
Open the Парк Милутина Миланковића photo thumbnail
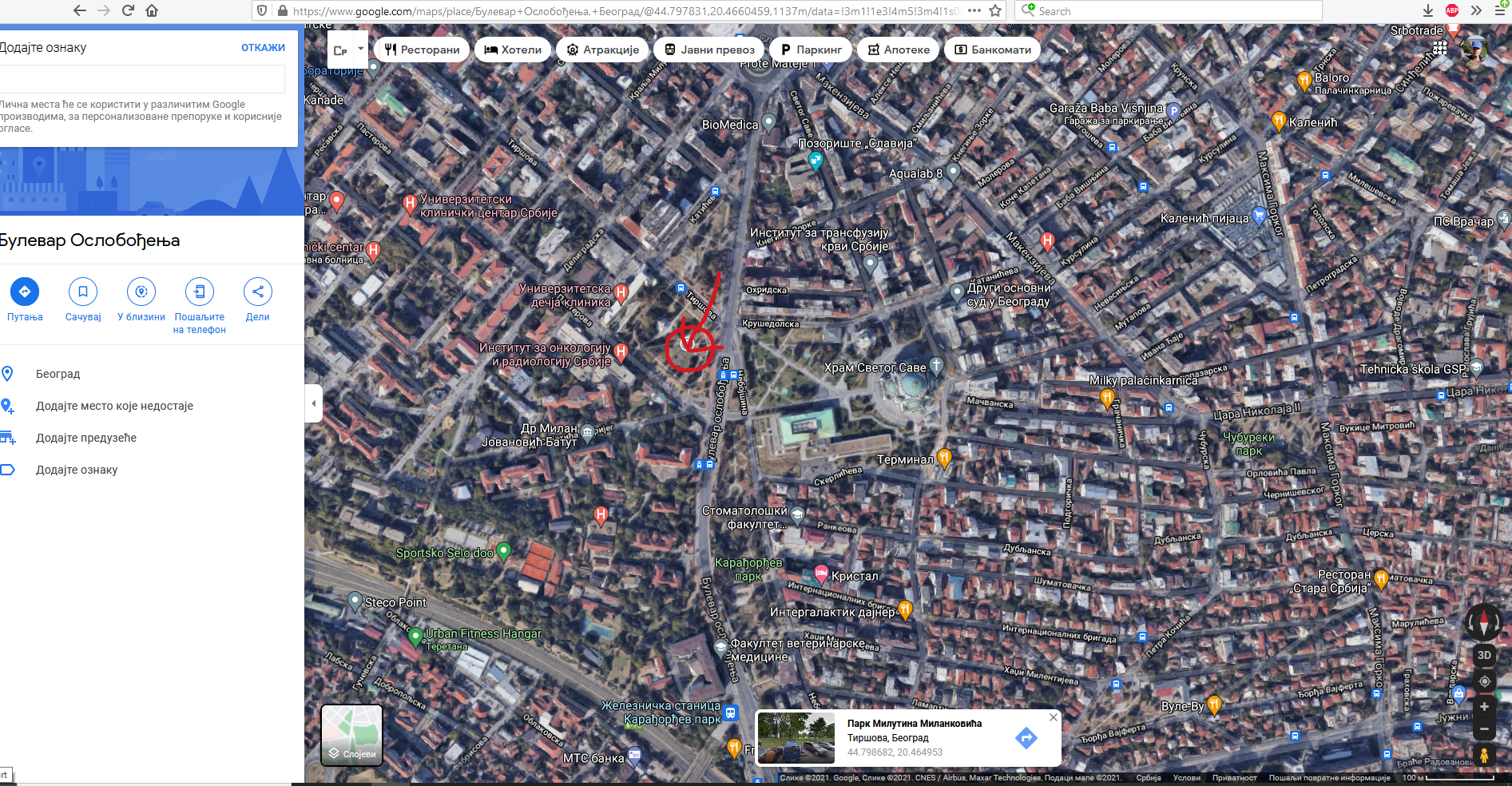point(796,738)
